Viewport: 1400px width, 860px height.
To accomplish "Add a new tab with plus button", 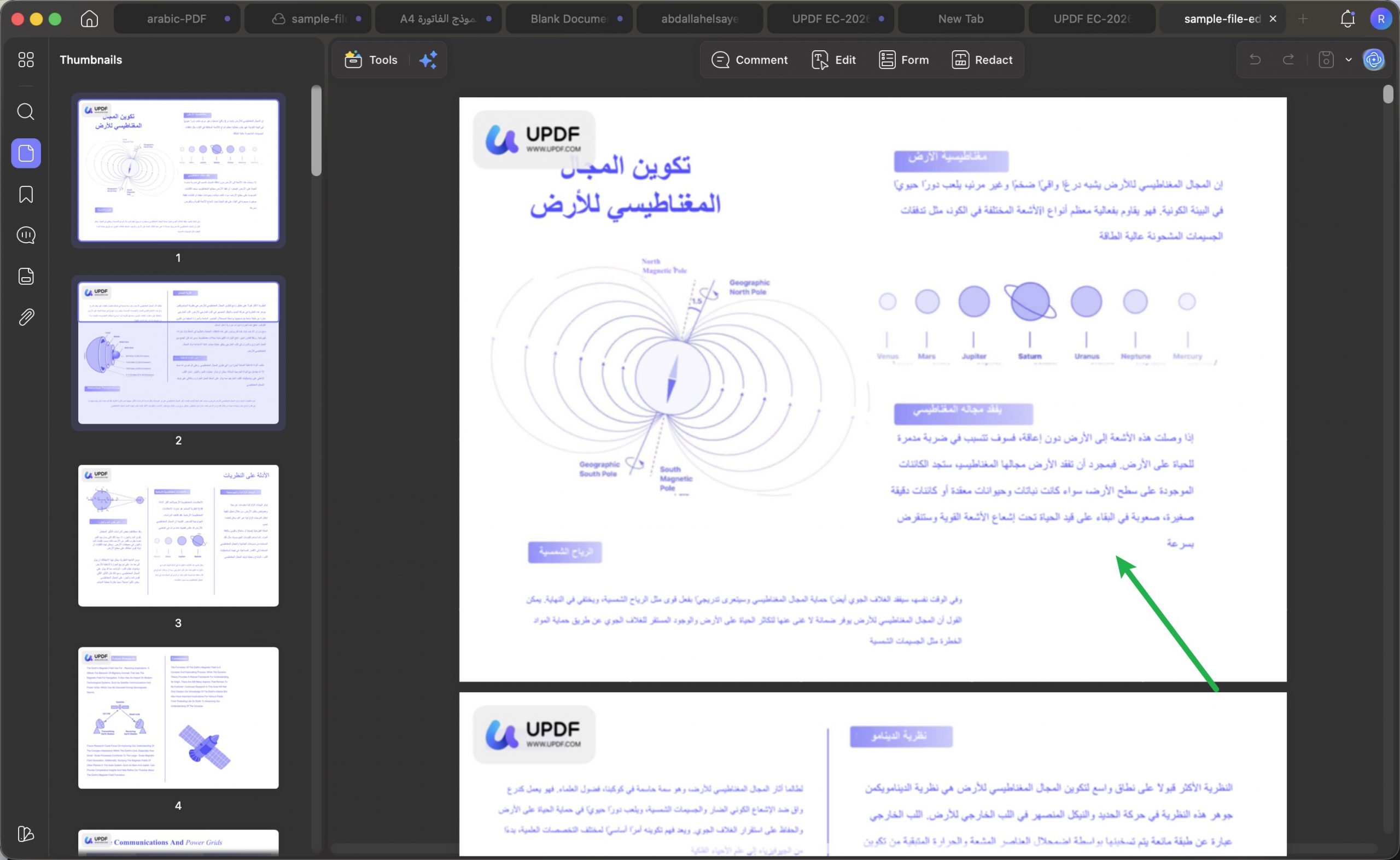I will click(x=1303, y=19).
